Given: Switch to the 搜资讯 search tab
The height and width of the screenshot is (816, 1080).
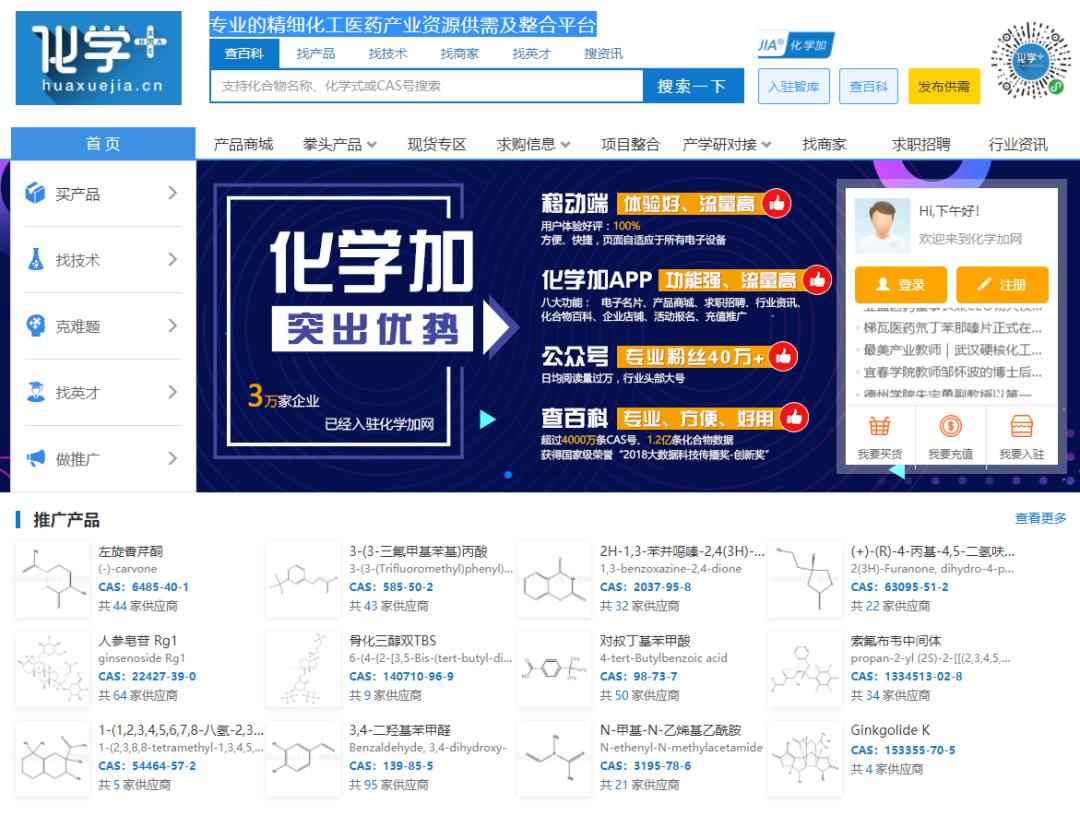Looking at the screenshot, I should point(603,54).
